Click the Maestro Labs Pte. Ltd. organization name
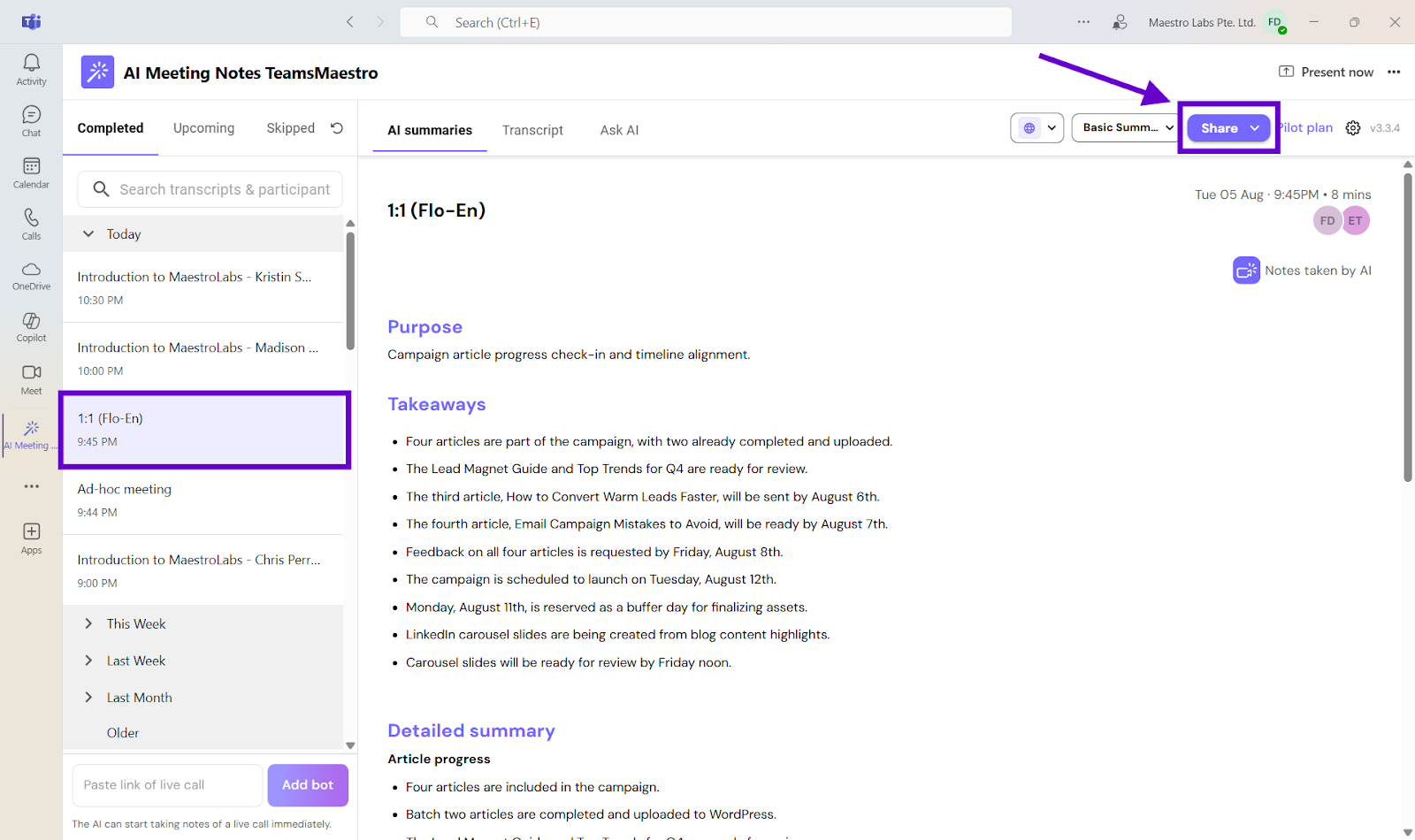Viewport: 1415px width, 840px height. point(1202,23)
